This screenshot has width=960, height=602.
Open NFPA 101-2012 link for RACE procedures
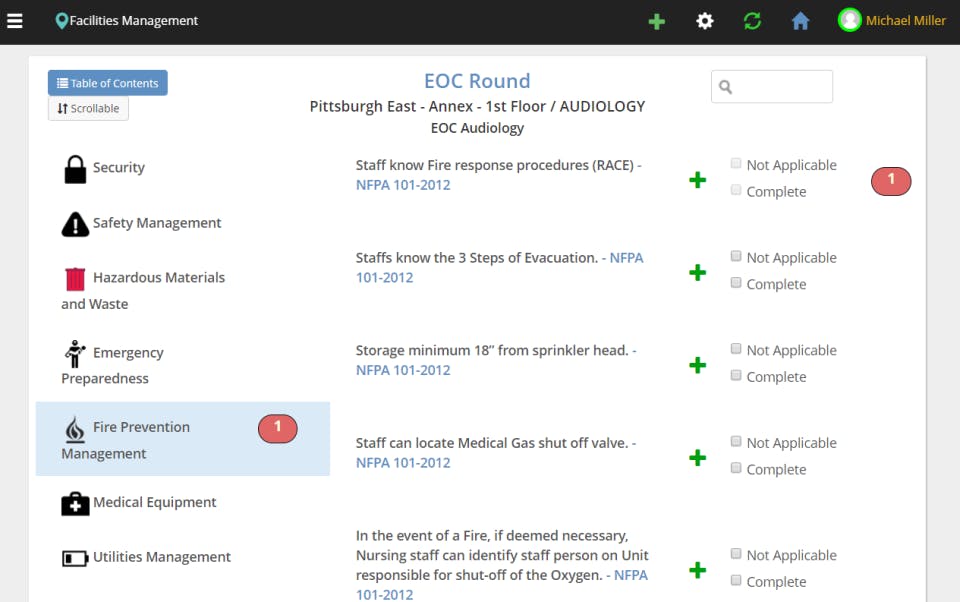(x=403, y=185)
